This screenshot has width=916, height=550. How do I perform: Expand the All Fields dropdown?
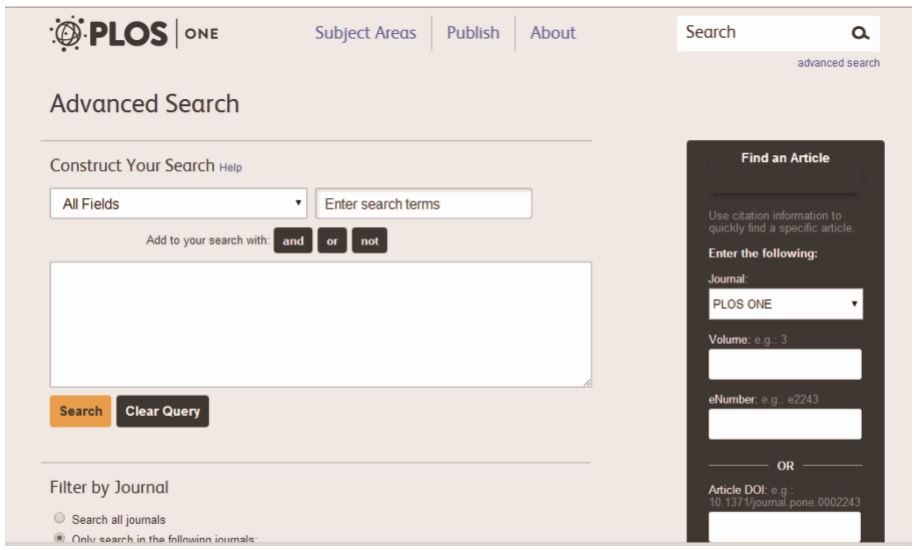coord(178,203)
